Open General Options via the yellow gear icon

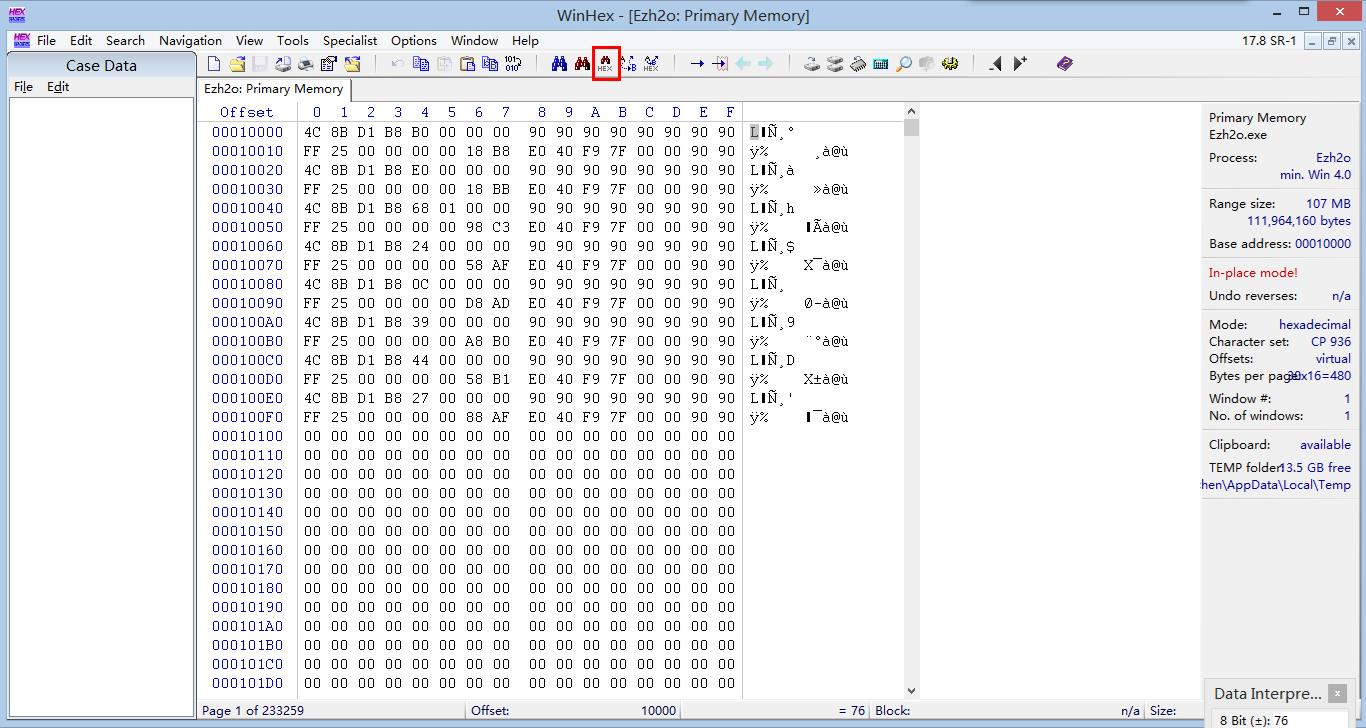pyautogui.click(x=950, y=64)
